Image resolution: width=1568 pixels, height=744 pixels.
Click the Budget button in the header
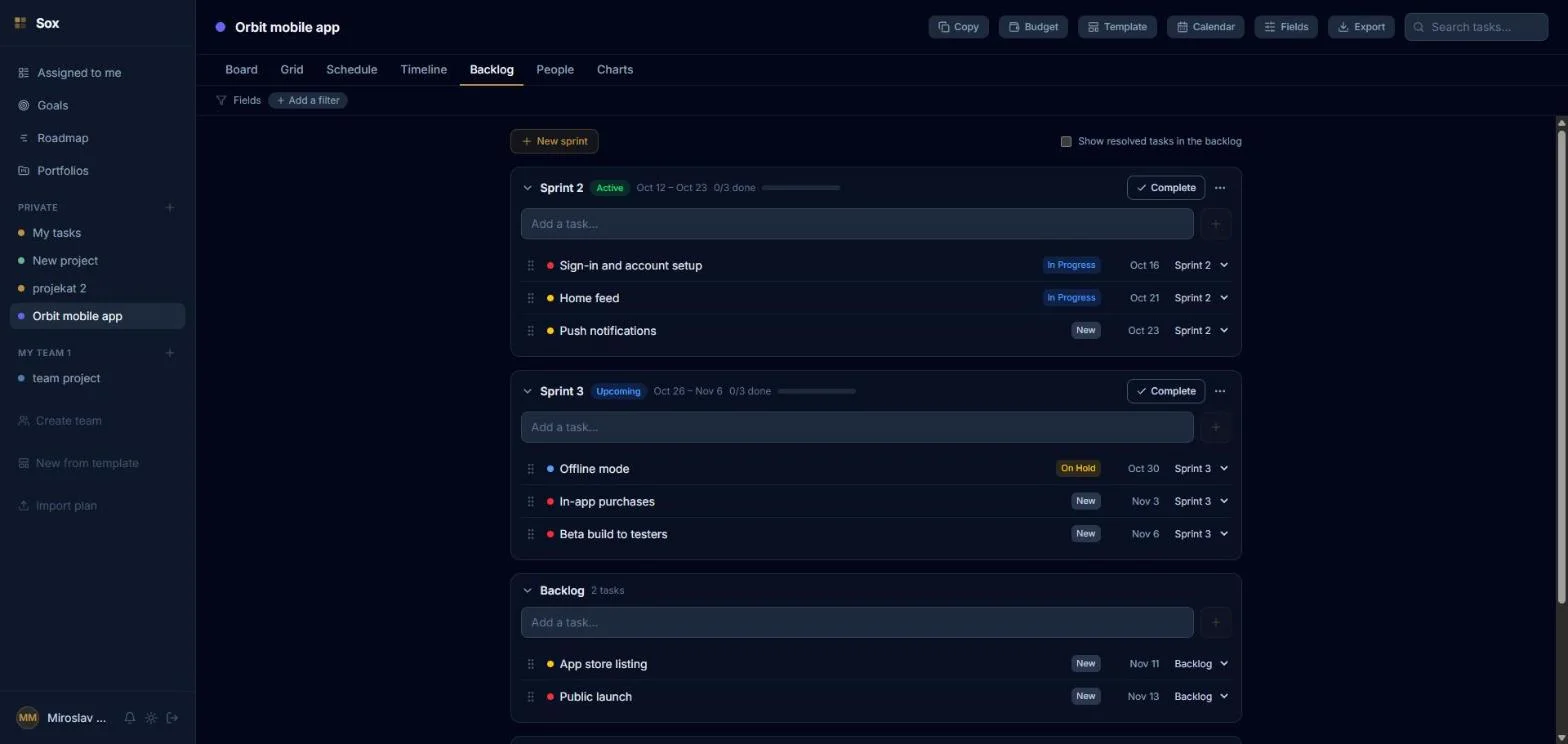click(x=1033, y=27)
